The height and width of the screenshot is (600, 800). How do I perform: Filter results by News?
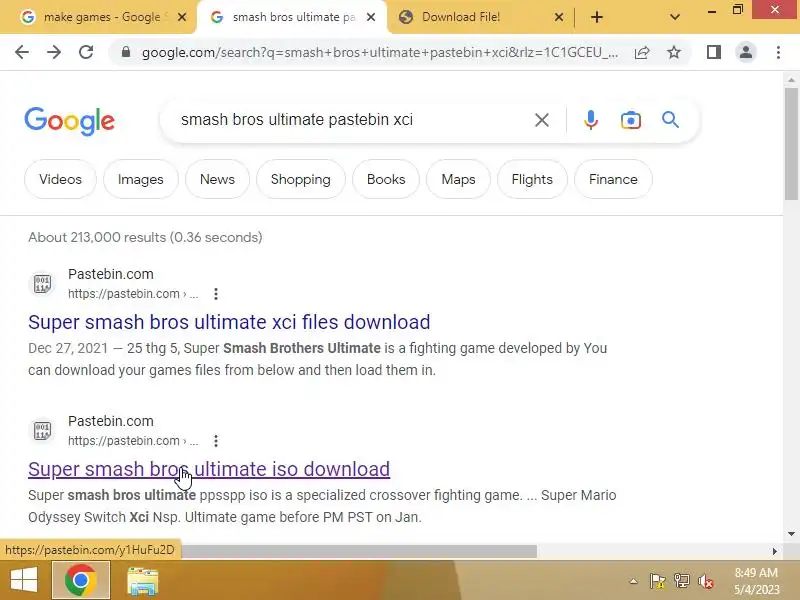tap(217, 179)
